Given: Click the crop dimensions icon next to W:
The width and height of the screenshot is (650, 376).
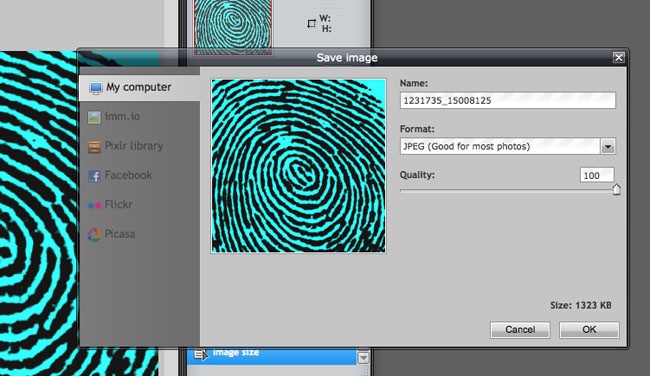Looking at the screenshot, I should pyautogui.click(x=311, y=24).
